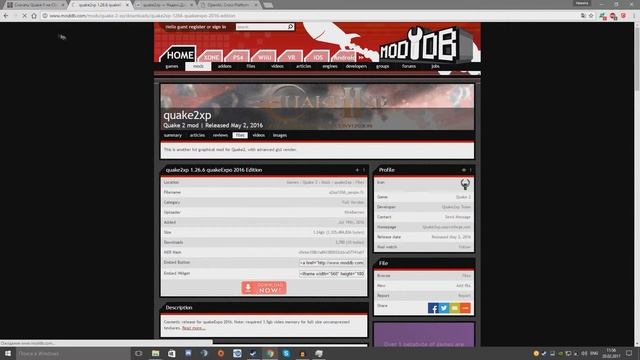Switch to the mod's files tab

tap(240, 135)
